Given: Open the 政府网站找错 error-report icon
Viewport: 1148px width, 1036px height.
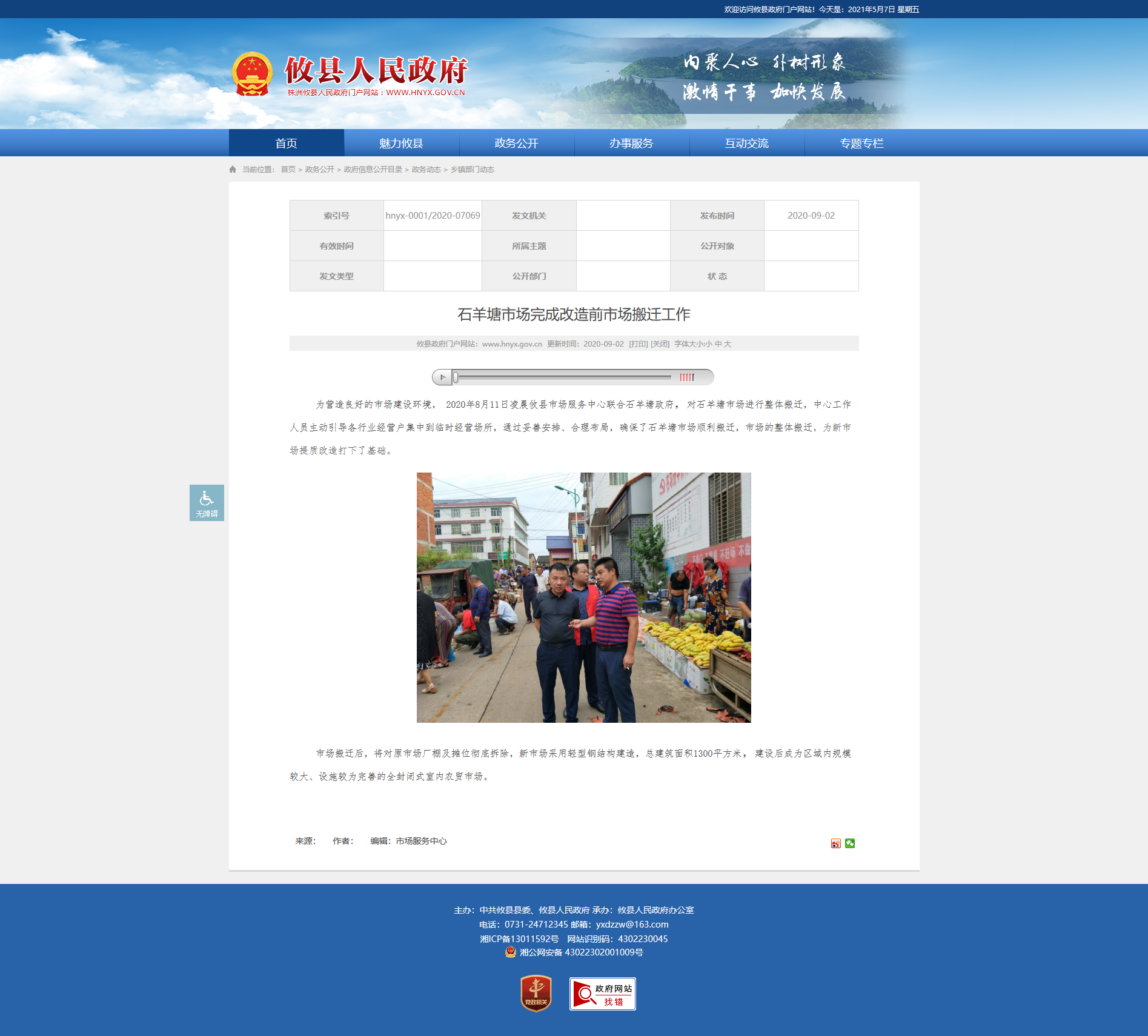Looking at the screenshot, I should 603,994.
